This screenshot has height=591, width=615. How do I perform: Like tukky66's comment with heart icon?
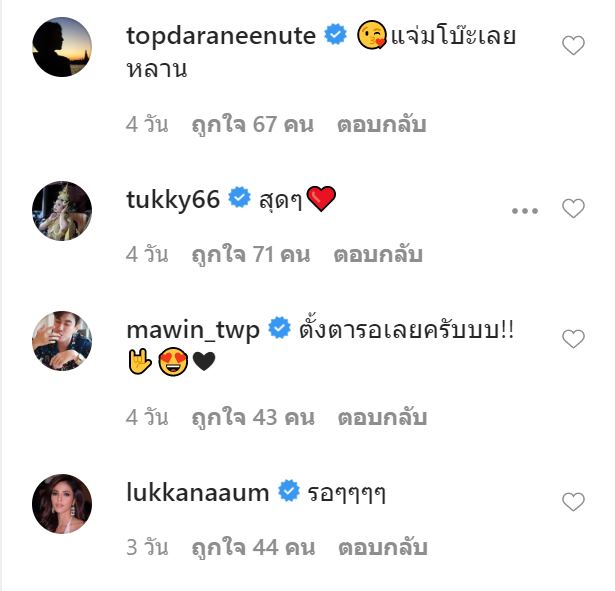(573, 209)
